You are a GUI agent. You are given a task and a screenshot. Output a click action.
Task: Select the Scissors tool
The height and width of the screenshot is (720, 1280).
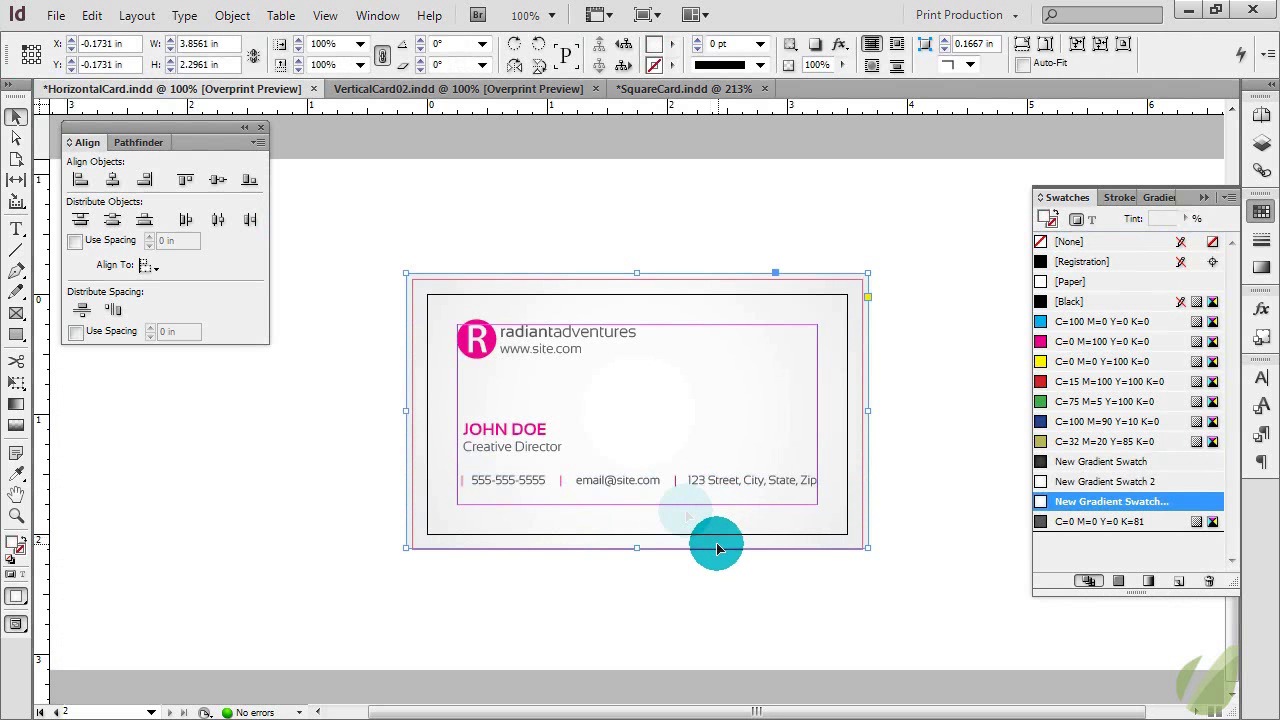(x=16, y=361)
